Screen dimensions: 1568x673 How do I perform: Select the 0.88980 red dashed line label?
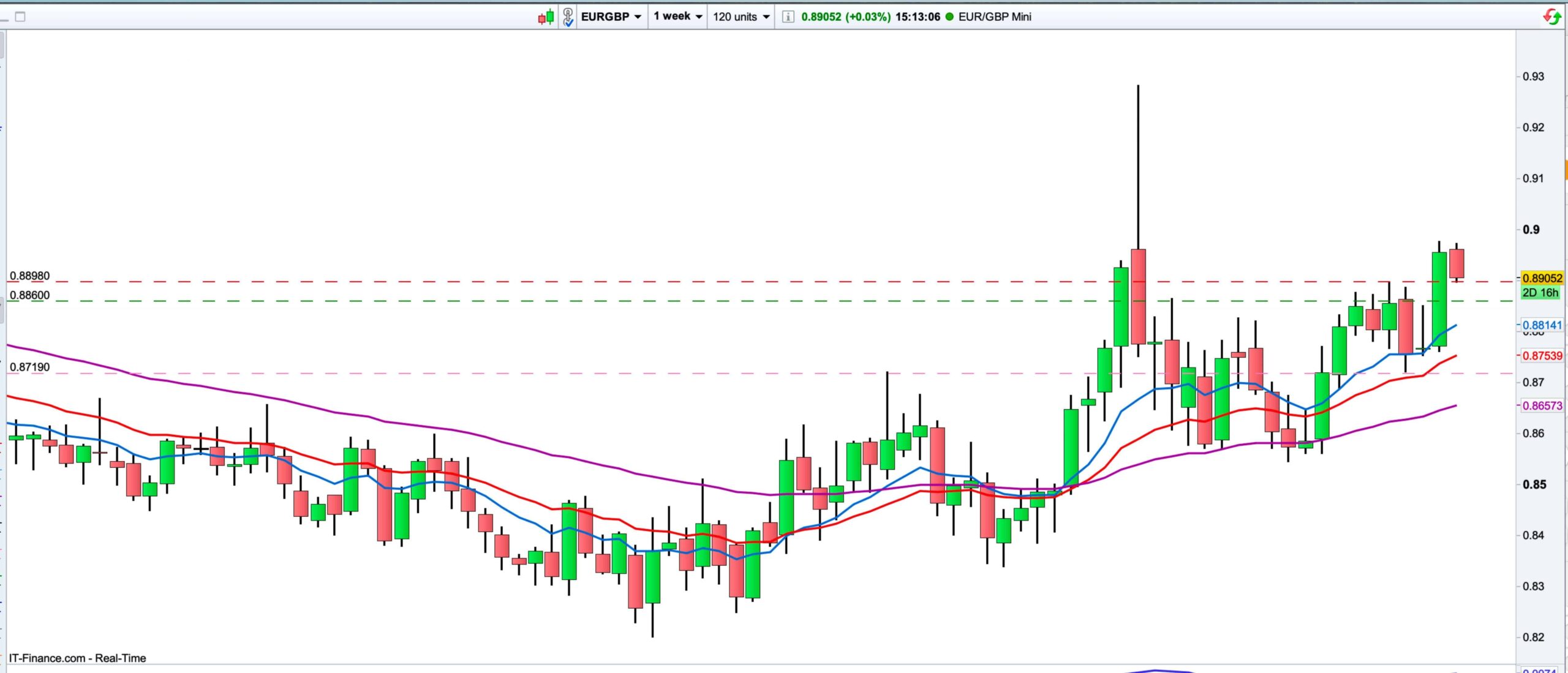point(29,276)
